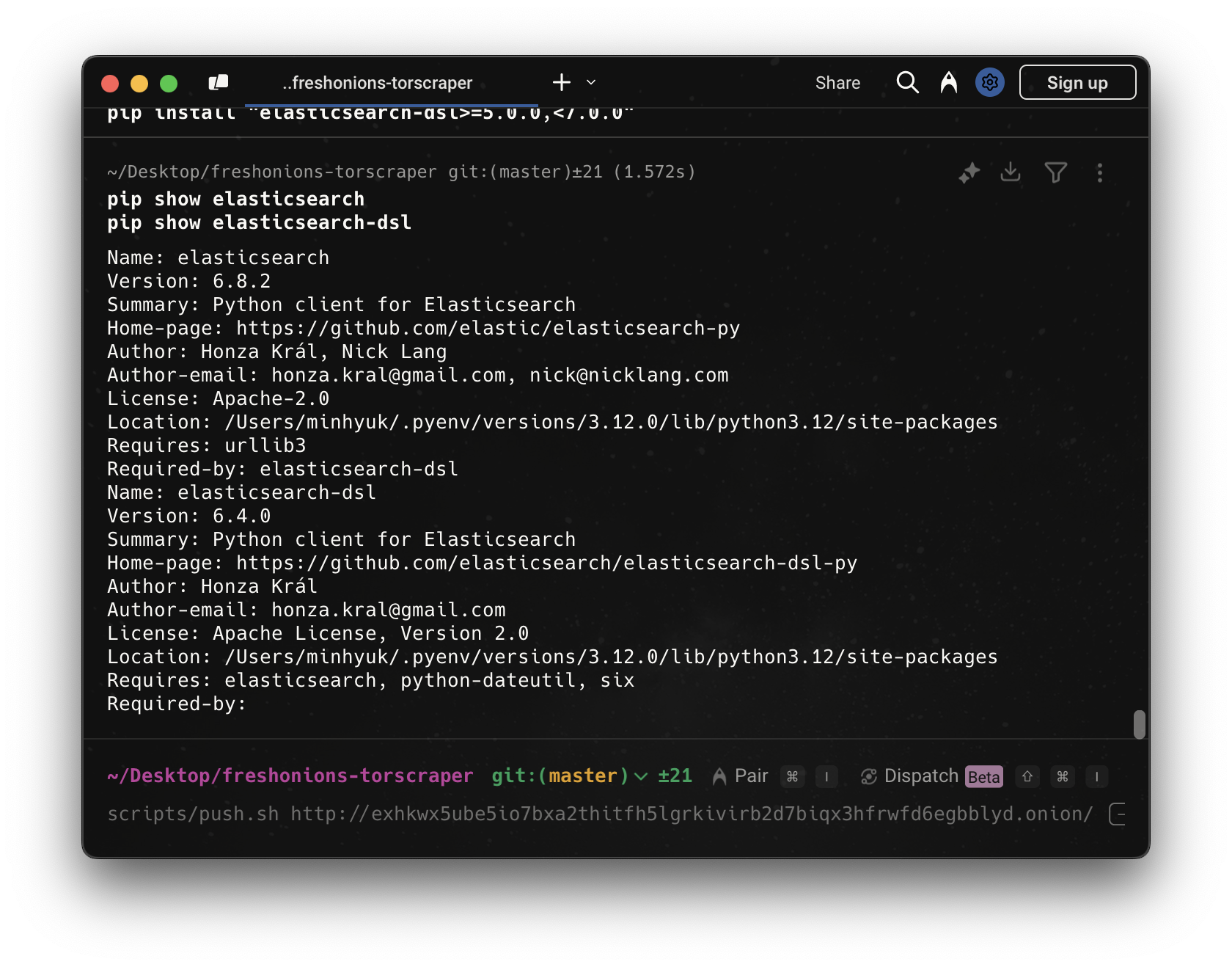Click the ±21 git changes indicator
Viewport: 1232px width, 967px height.
tap(675, 776)
